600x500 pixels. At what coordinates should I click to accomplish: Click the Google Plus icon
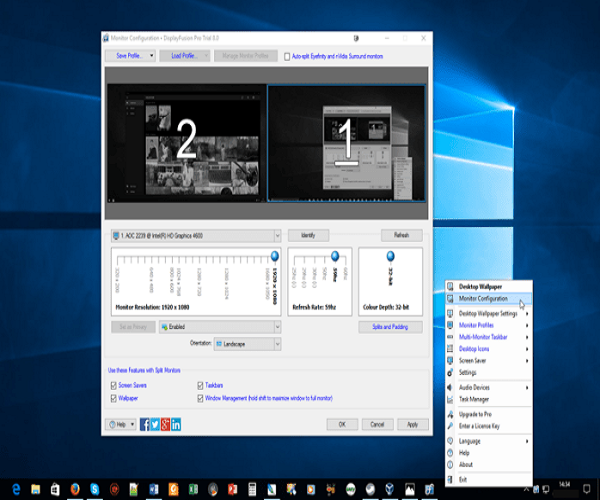click(x=165, y=424)
